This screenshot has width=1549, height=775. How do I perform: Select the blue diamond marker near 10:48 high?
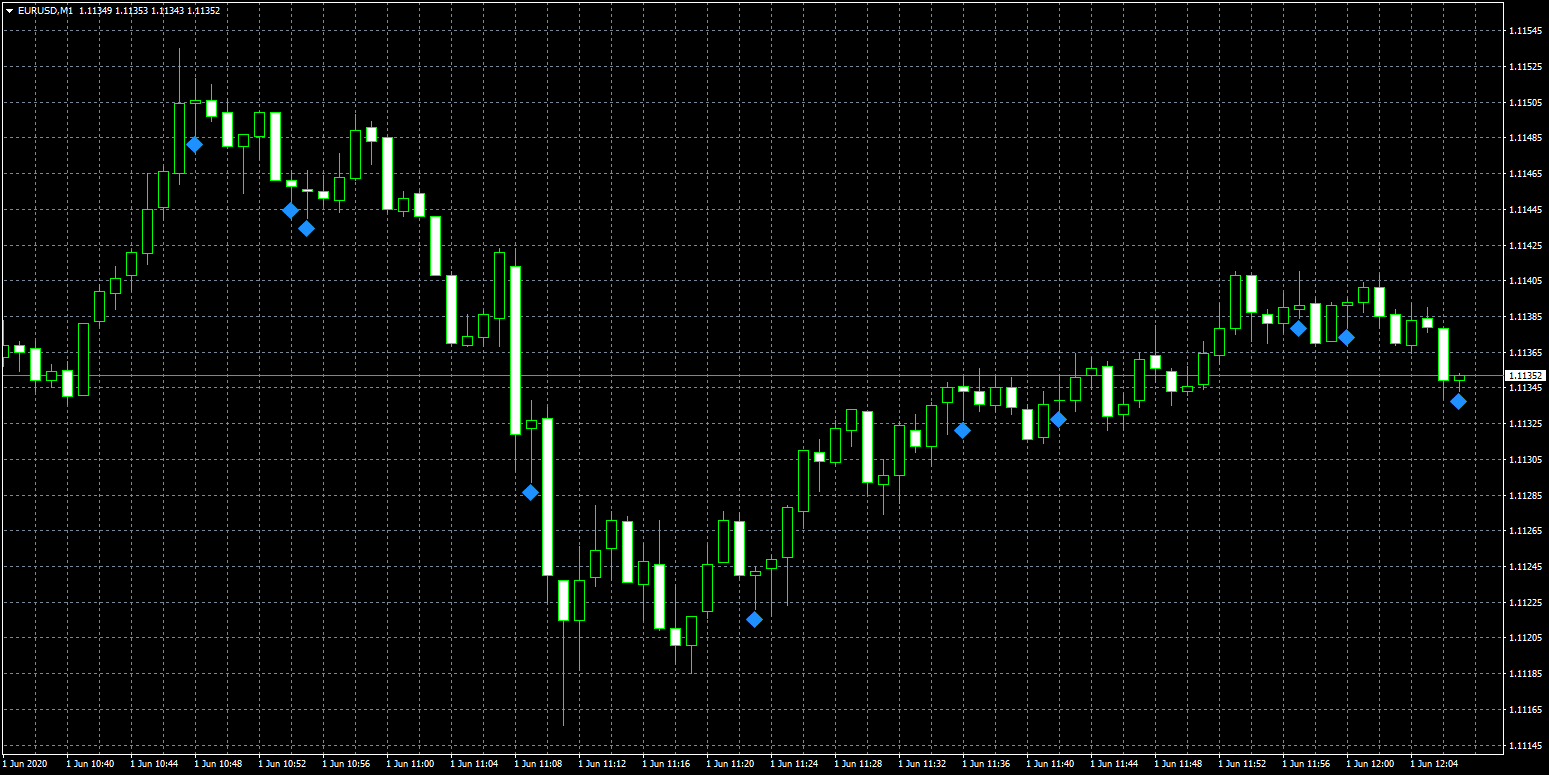(x=194, y=145)
